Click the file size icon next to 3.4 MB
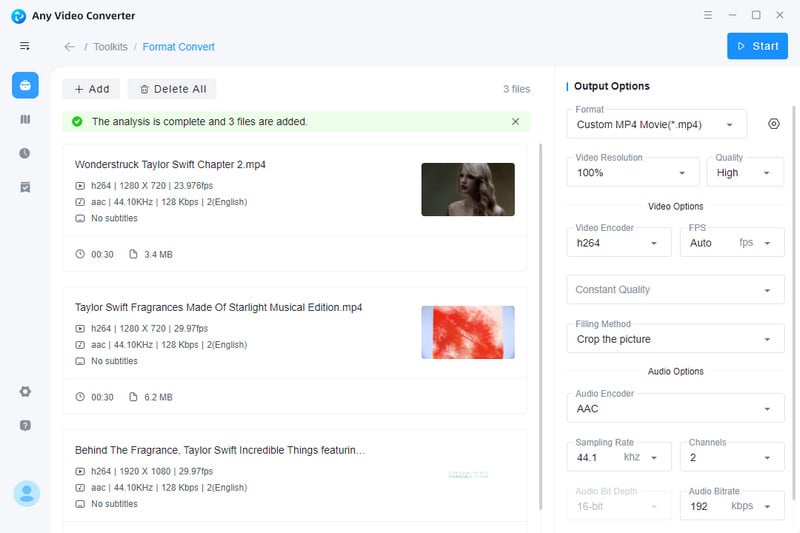This screenshot has width=800, height=533. [133, 254]
